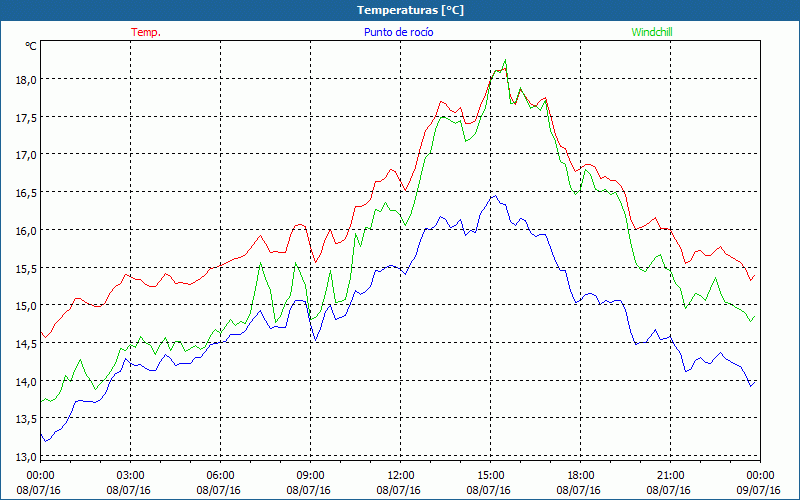Click the °C axis unit label

point(31,46)
